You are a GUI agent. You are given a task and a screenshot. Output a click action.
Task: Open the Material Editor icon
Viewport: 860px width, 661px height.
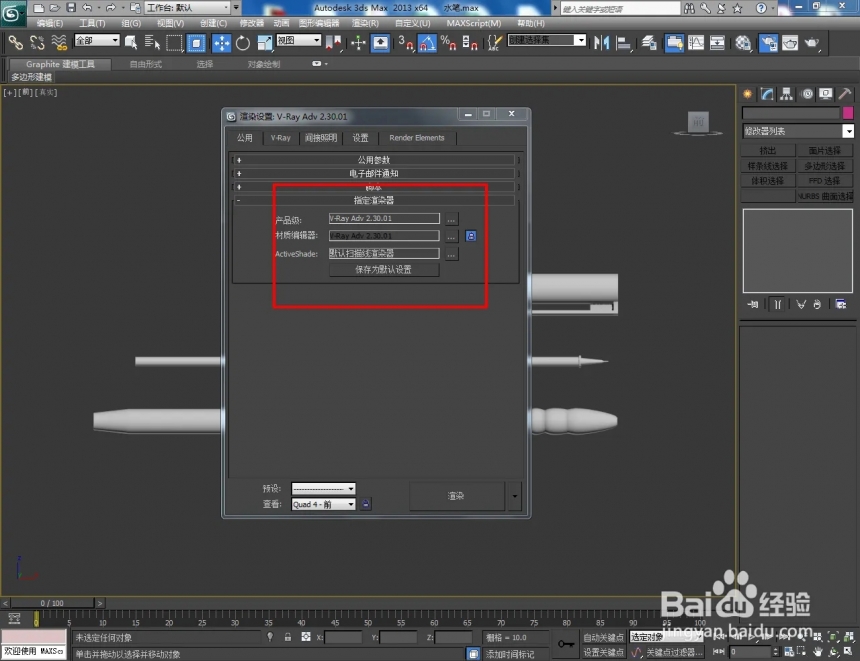(x=743, y=43)
